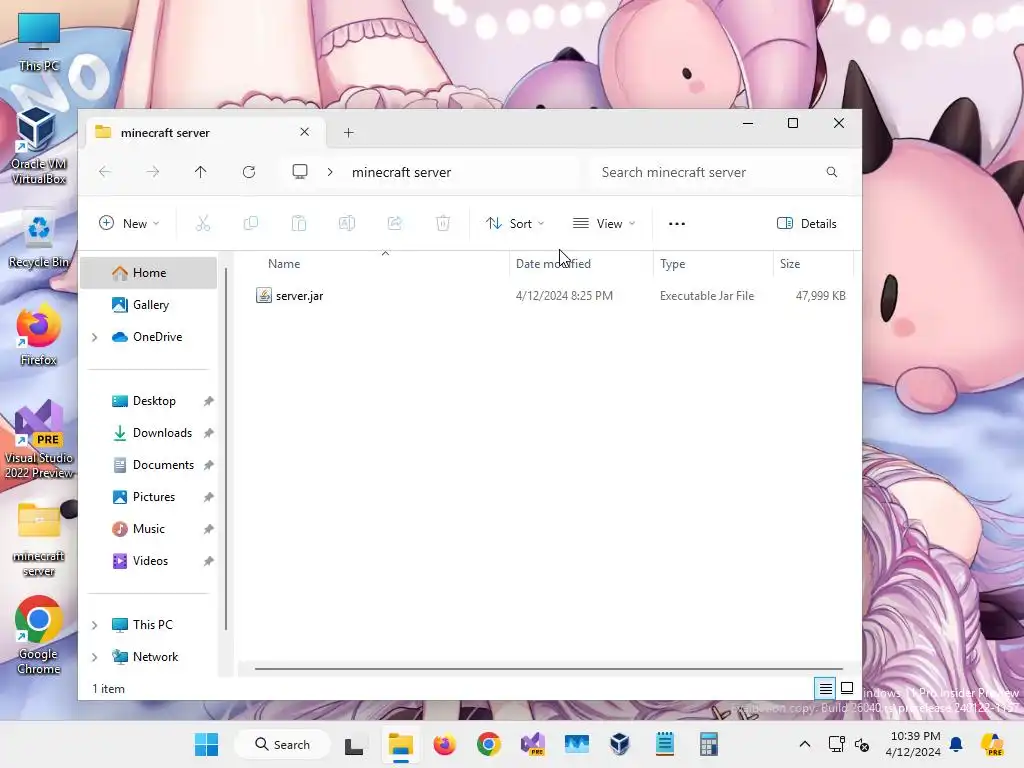Click the address bar breadcrumb chevron
The width and height of the screenshot is (1024, 768).
pos(330,172)
